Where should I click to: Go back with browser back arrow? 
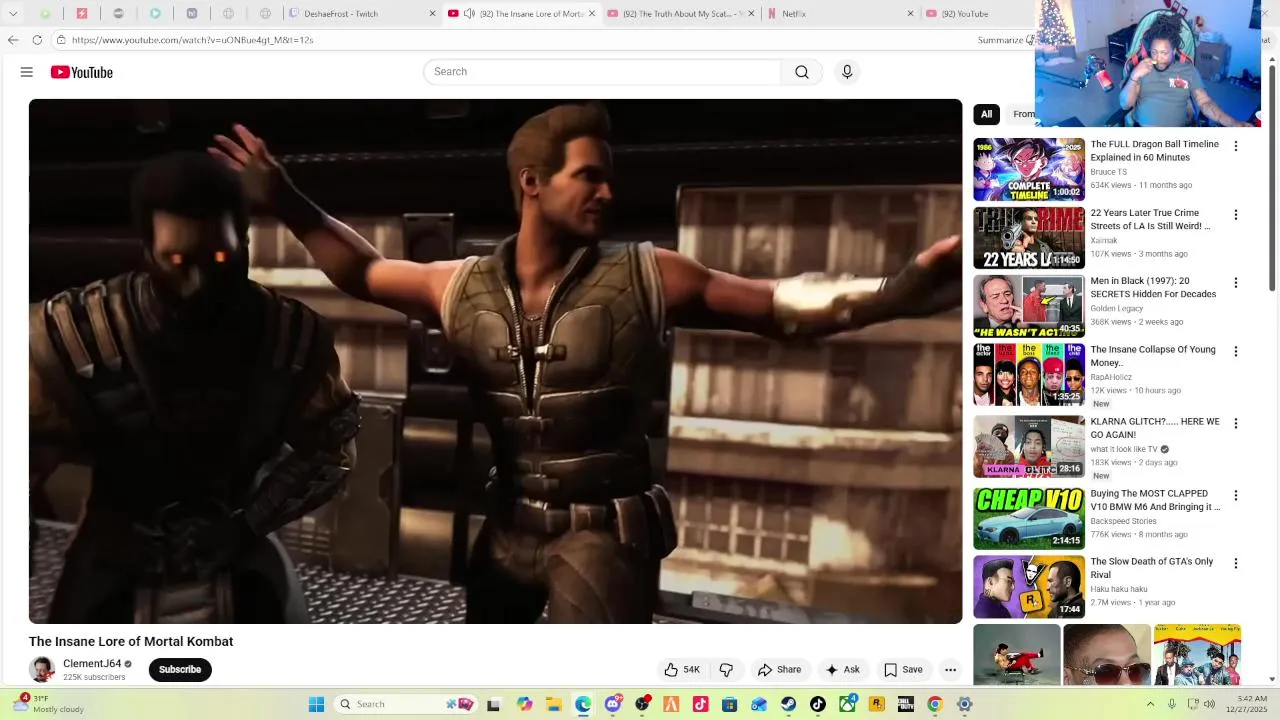coord(13,40)
